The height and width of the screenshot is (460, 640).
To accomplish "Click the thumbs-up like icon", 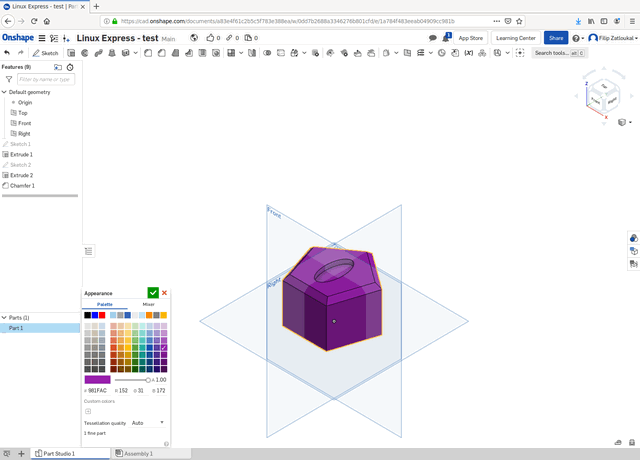I will [x=210, y=38].
